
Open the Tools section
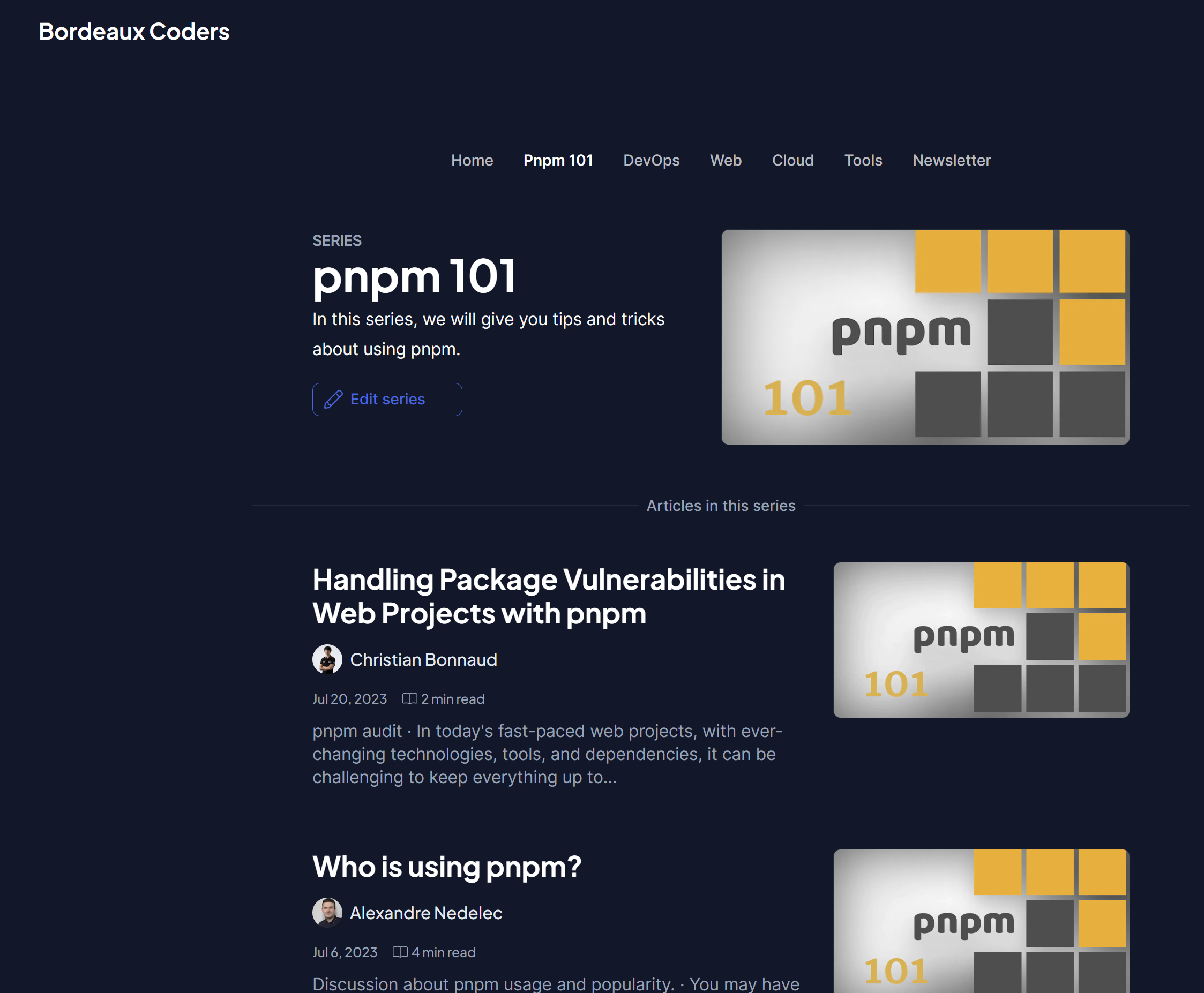pyautogui.click(x=863, y=161)
